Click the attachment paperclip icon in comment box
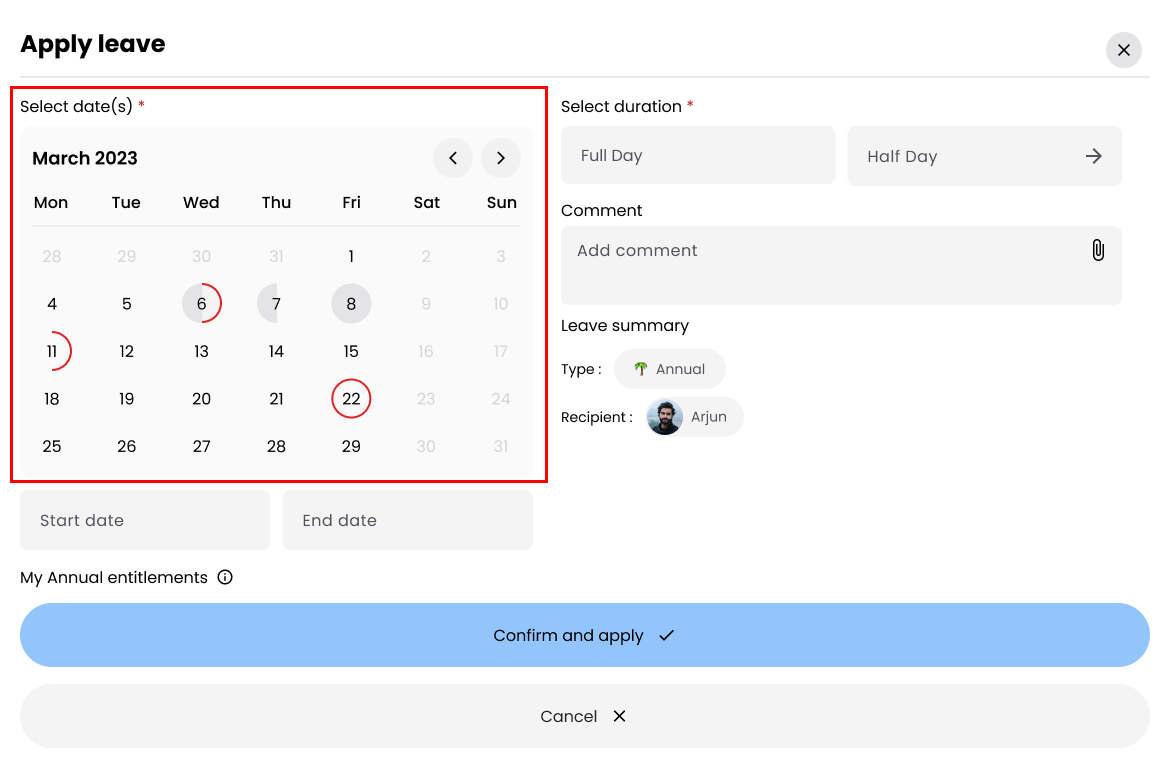Screen dimensions: 1170x772 (x=1097, y=249)
